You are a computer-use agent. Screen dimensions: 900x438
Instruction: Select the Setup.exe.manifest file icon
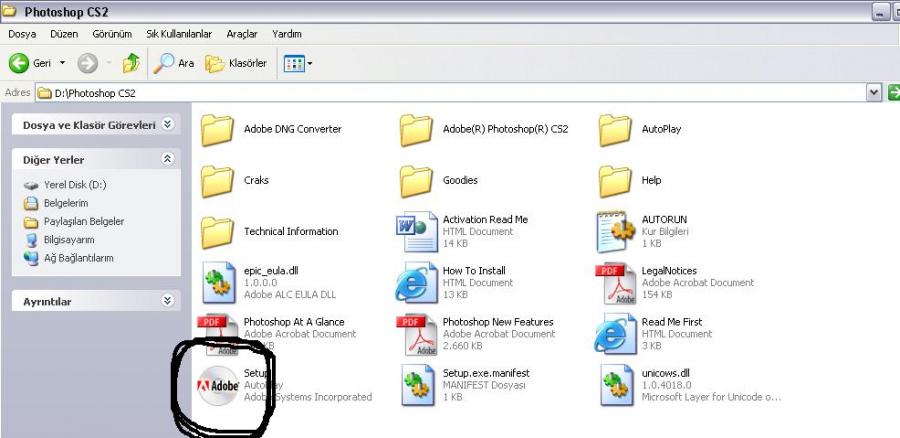pos(418,385)
